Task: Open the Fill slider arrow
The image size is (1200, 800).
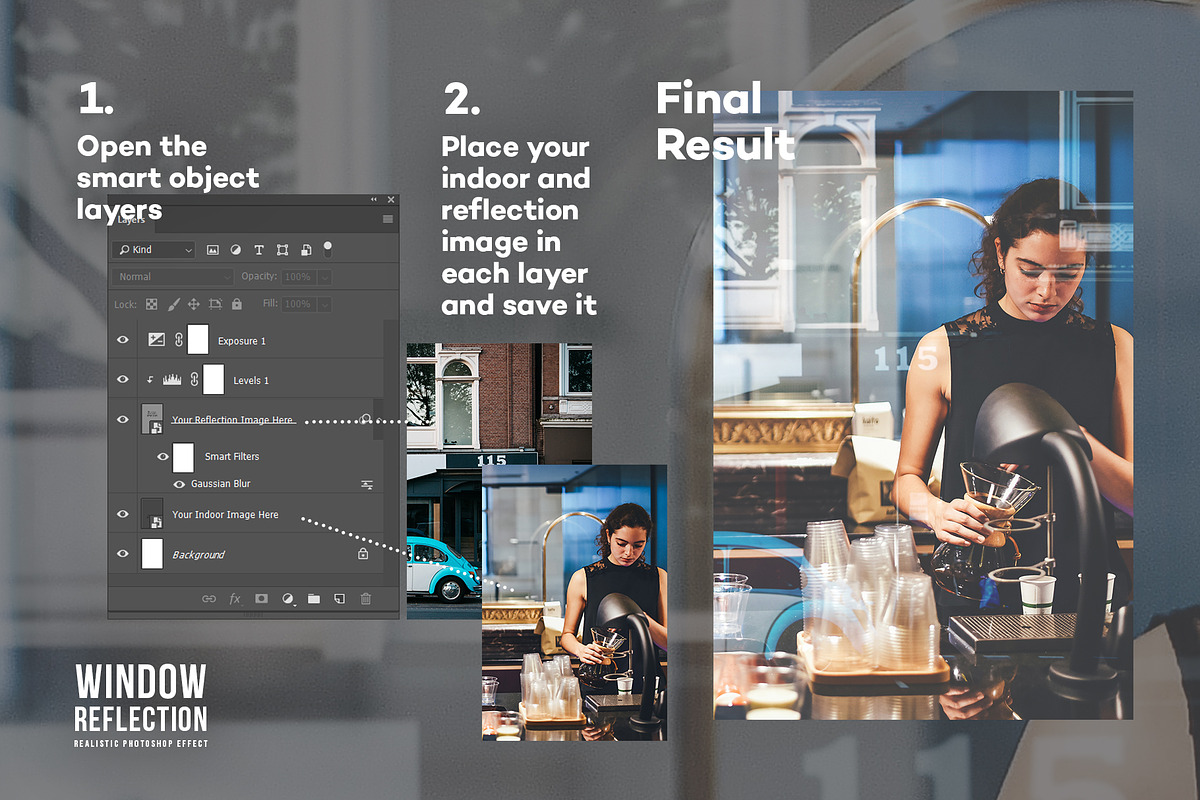Action: pos(325,303)
